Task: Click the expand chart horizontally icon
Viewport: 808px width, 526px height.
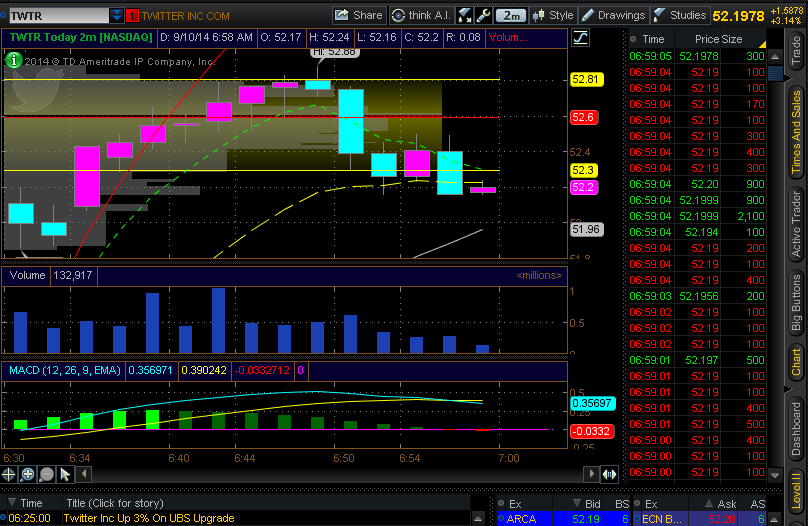Action: (x=610, y=474)
